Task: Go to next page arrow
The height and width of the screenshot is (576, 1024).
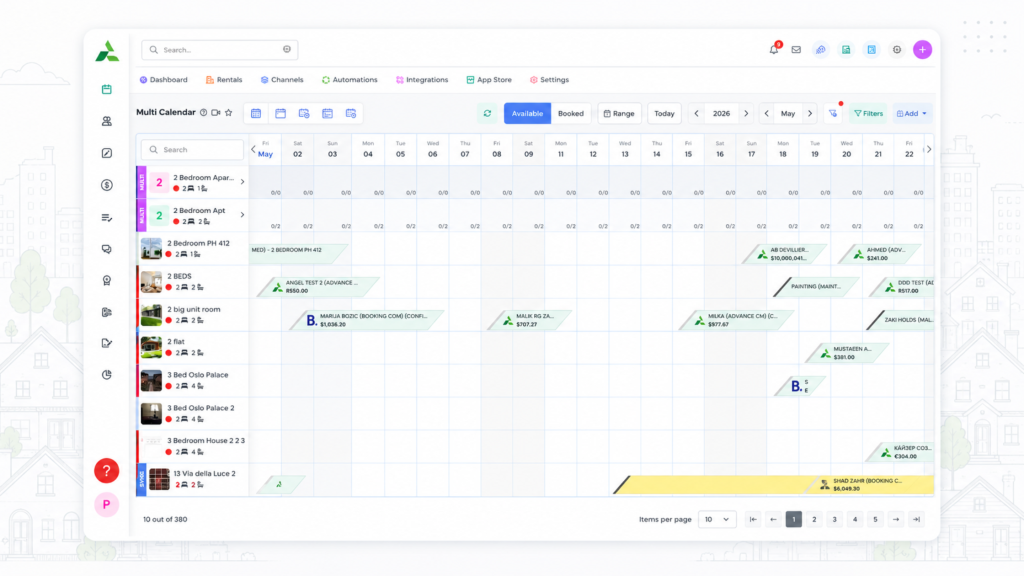Action: click(x=896, y=520)
